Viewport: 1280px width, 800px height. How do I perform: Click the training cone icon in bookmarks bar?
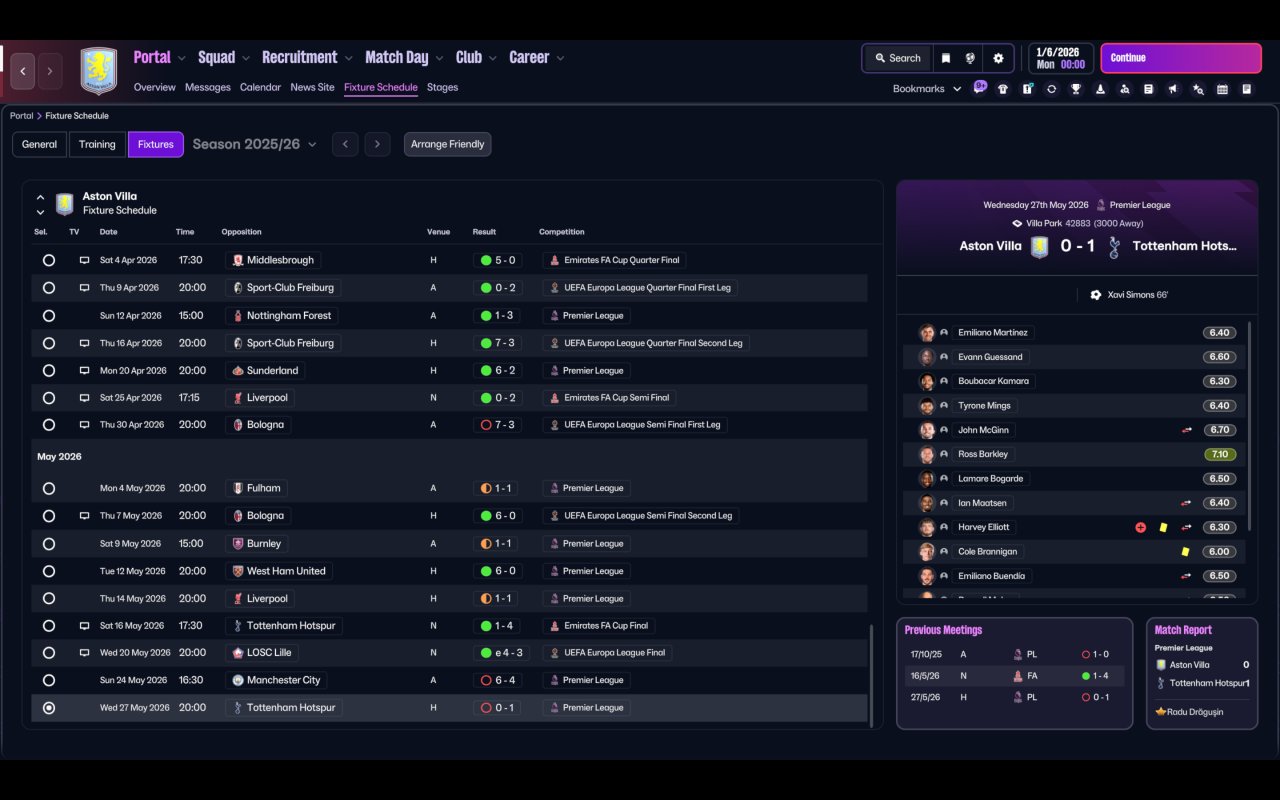pyautogui.click(x=1100, y=89)
